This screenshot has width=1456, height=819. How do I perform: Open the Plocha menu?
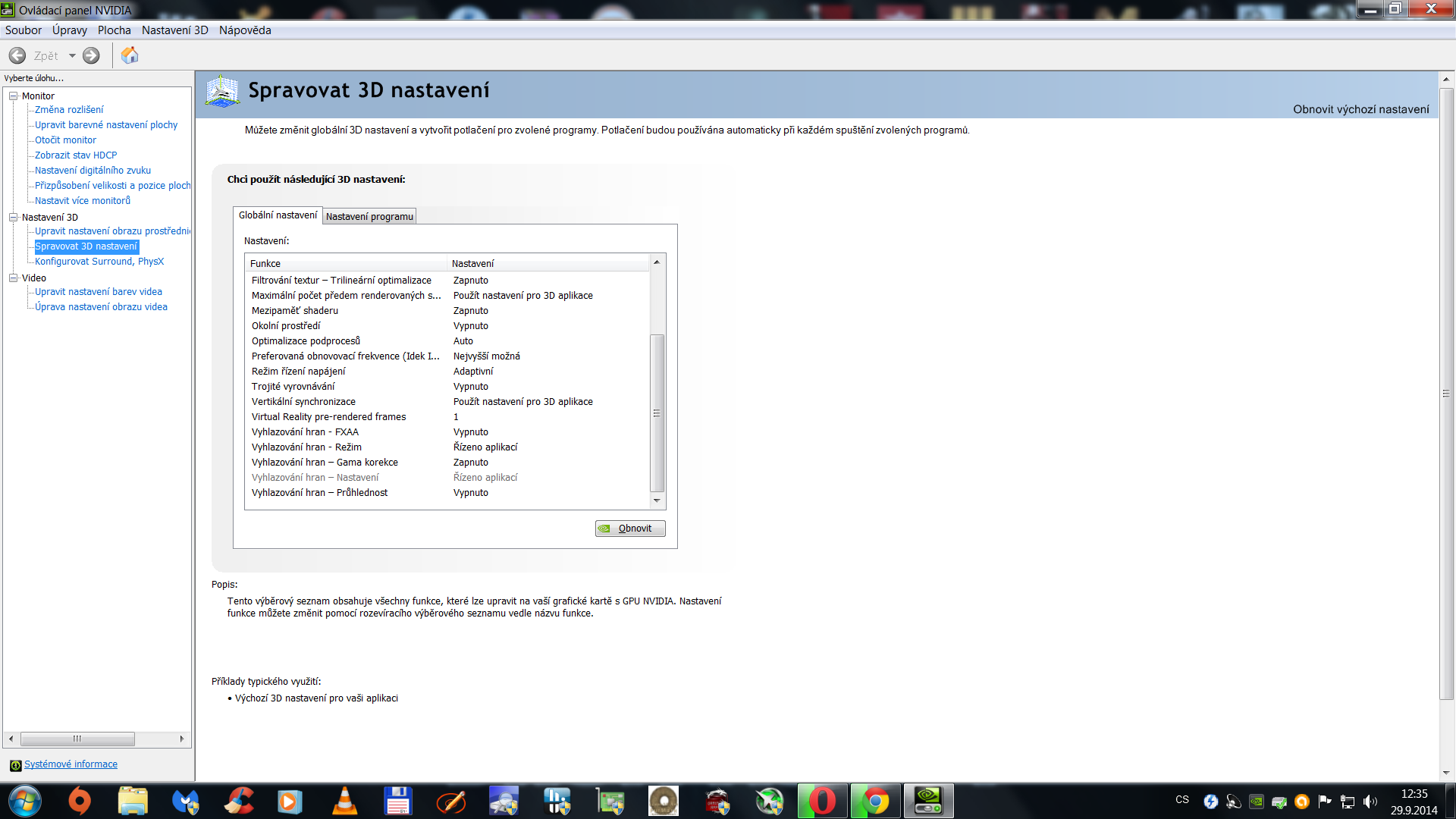(x=115, y=30)
